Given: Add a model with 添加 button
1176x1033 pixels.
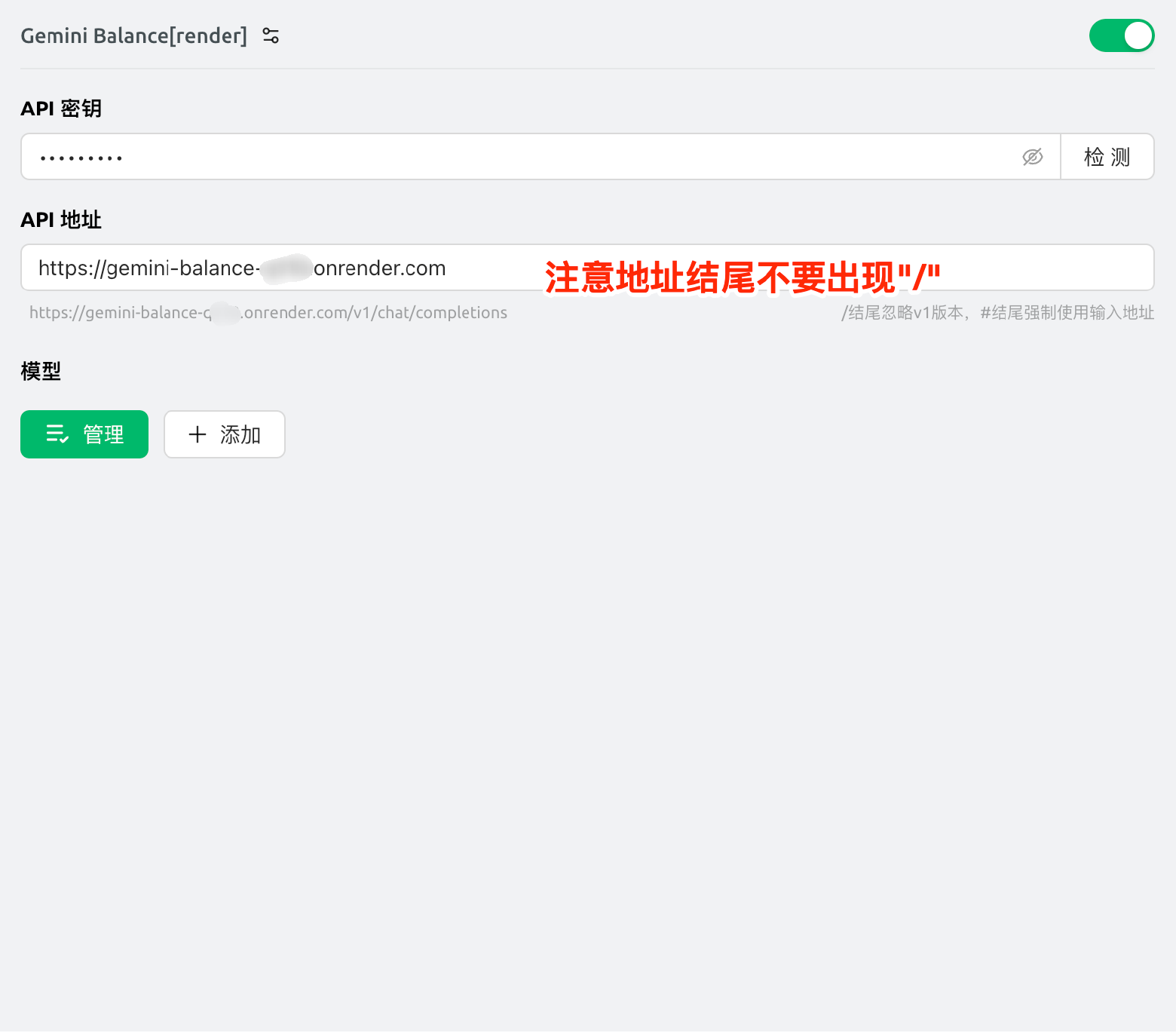Looking at the screenshot, I should click(225, 434).
